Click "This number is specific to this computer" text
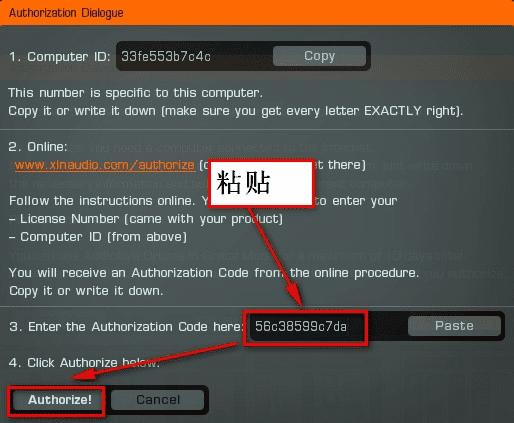514x423 pixels. pyautogui.click(x=135, y=93)
